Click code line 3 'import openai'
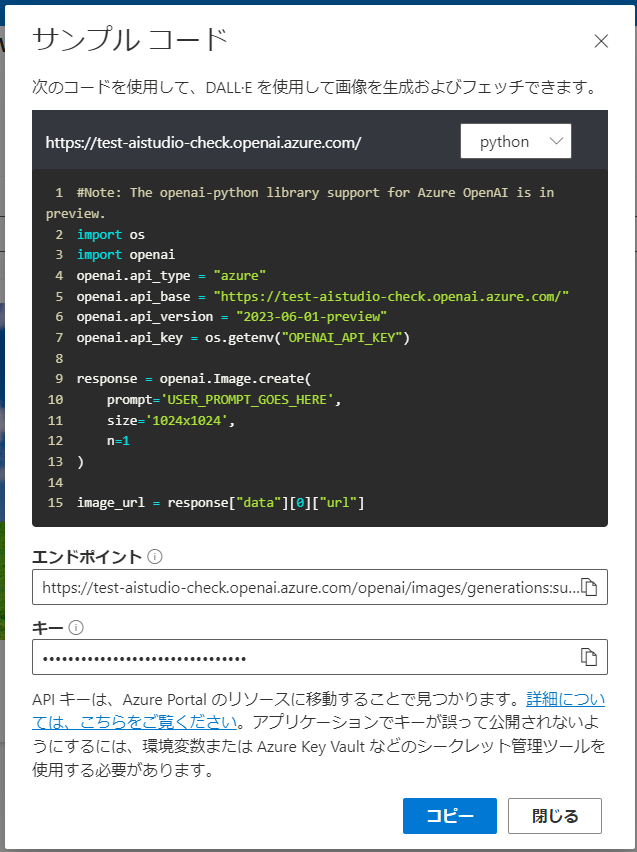This screenshot has width=637, height=852. click(x=126, y=255)
